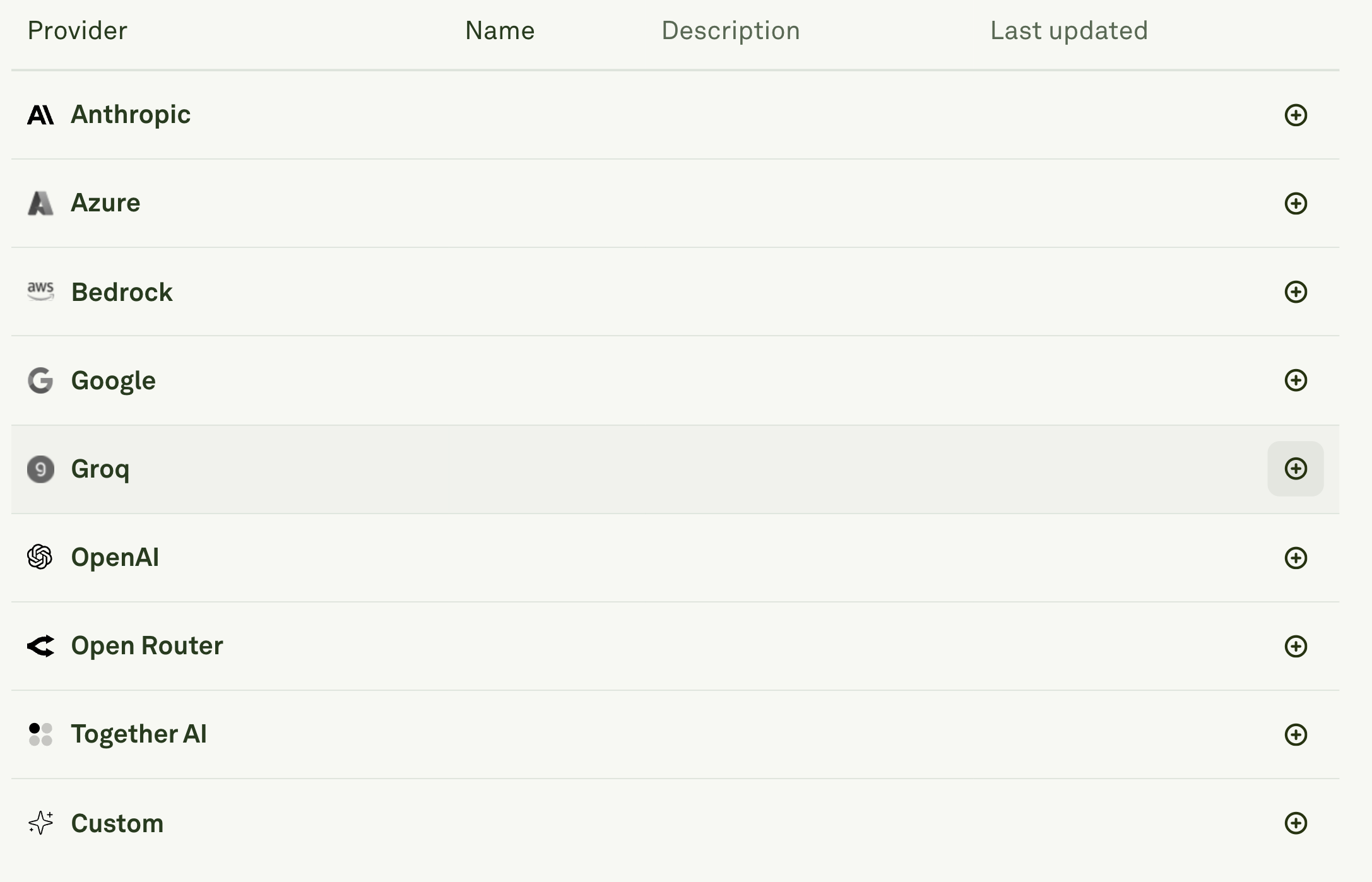Add a Google configuration via plus button

pyautogui.click(x=1296, y=380)
